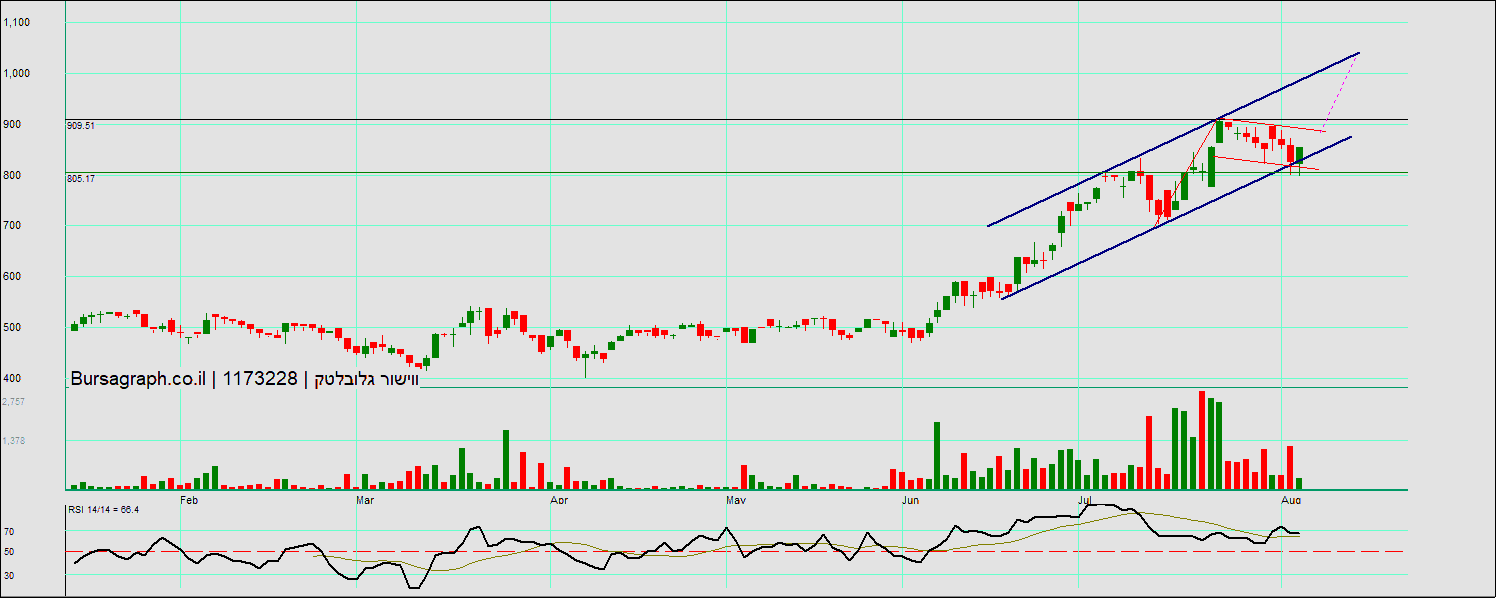1496x598 pixels.
Task: Click the Jun month label on time axis
Action: (910, 498)
